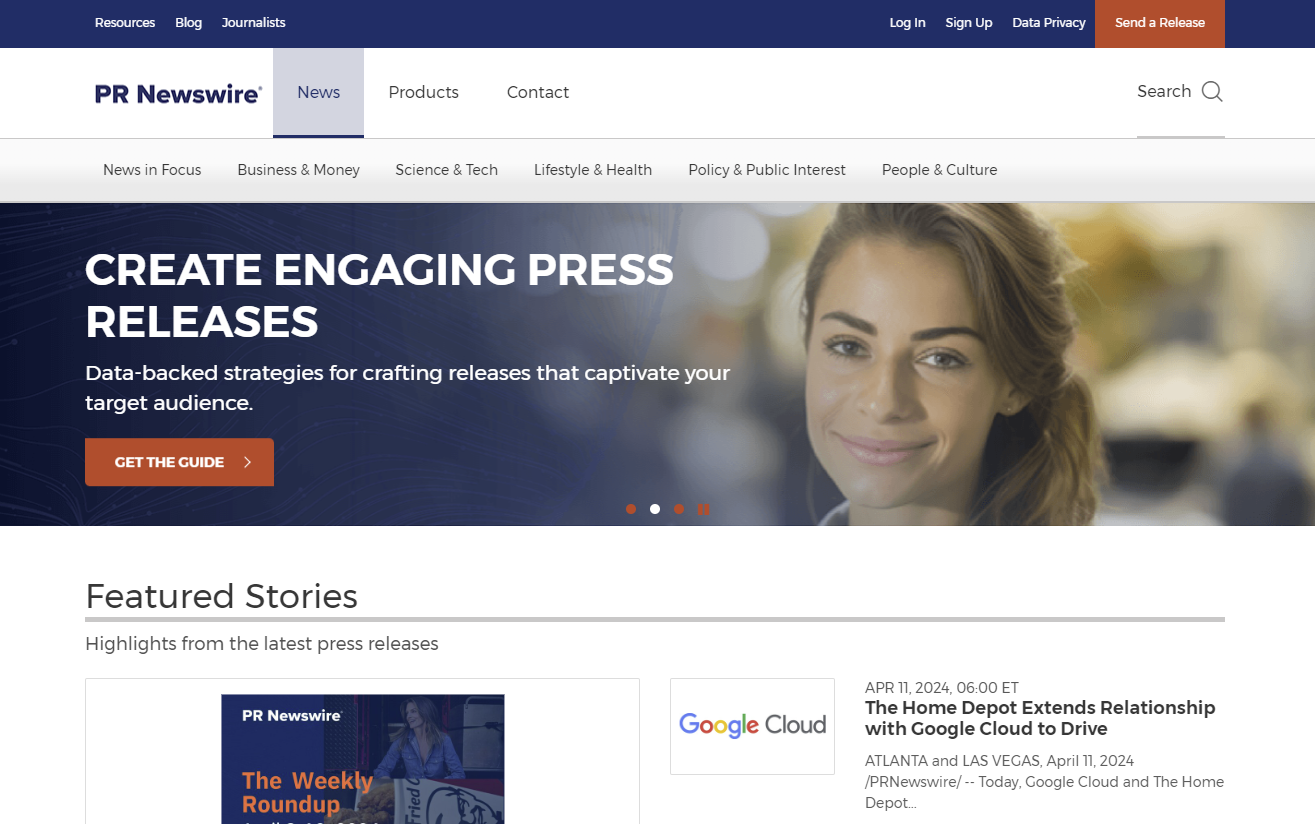Screen dimensions: 1315x824
Task: Click Sign Up
Action: (x=969, y=23)
